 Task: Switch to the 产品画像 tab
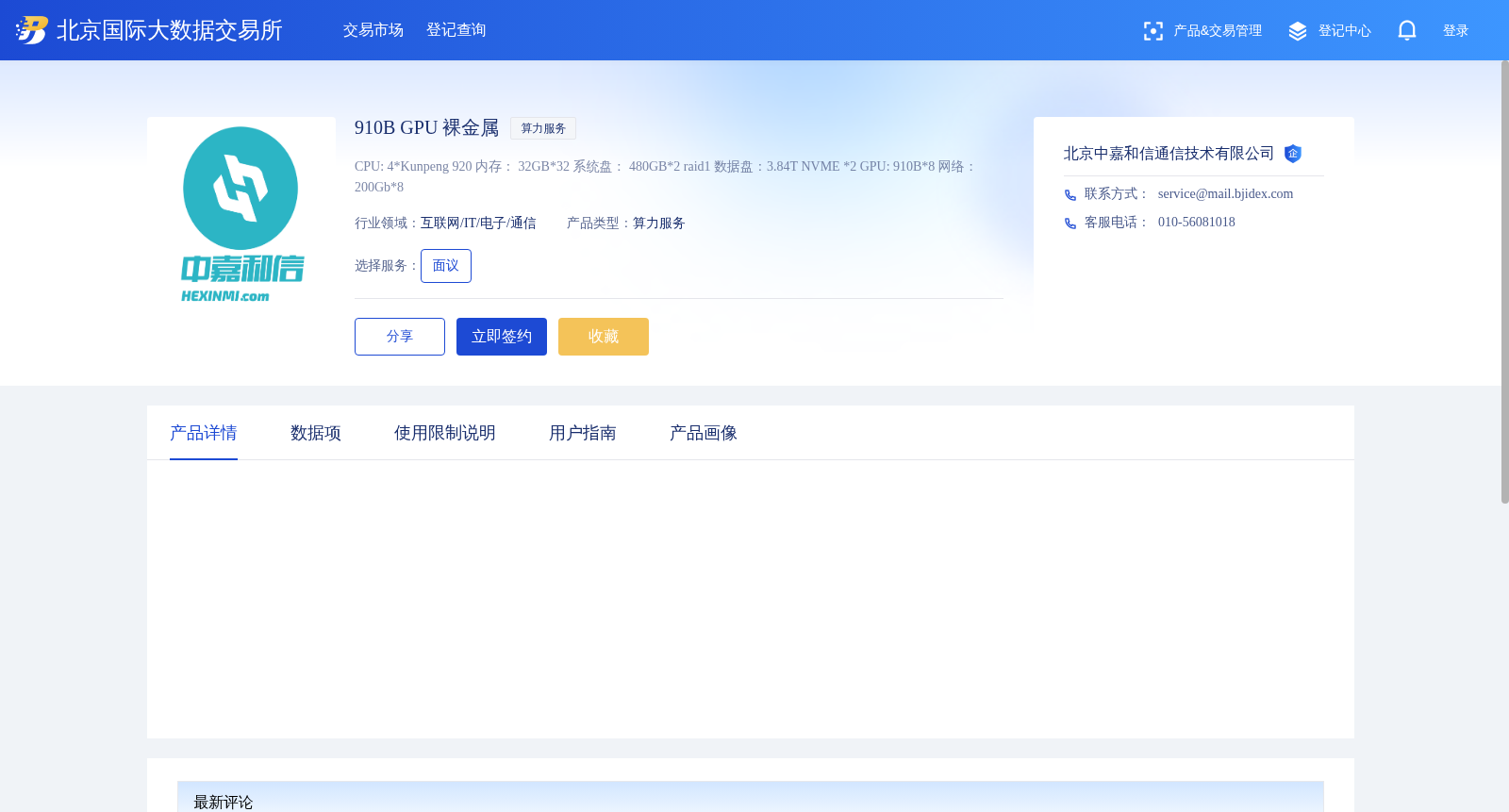[704, 433]
